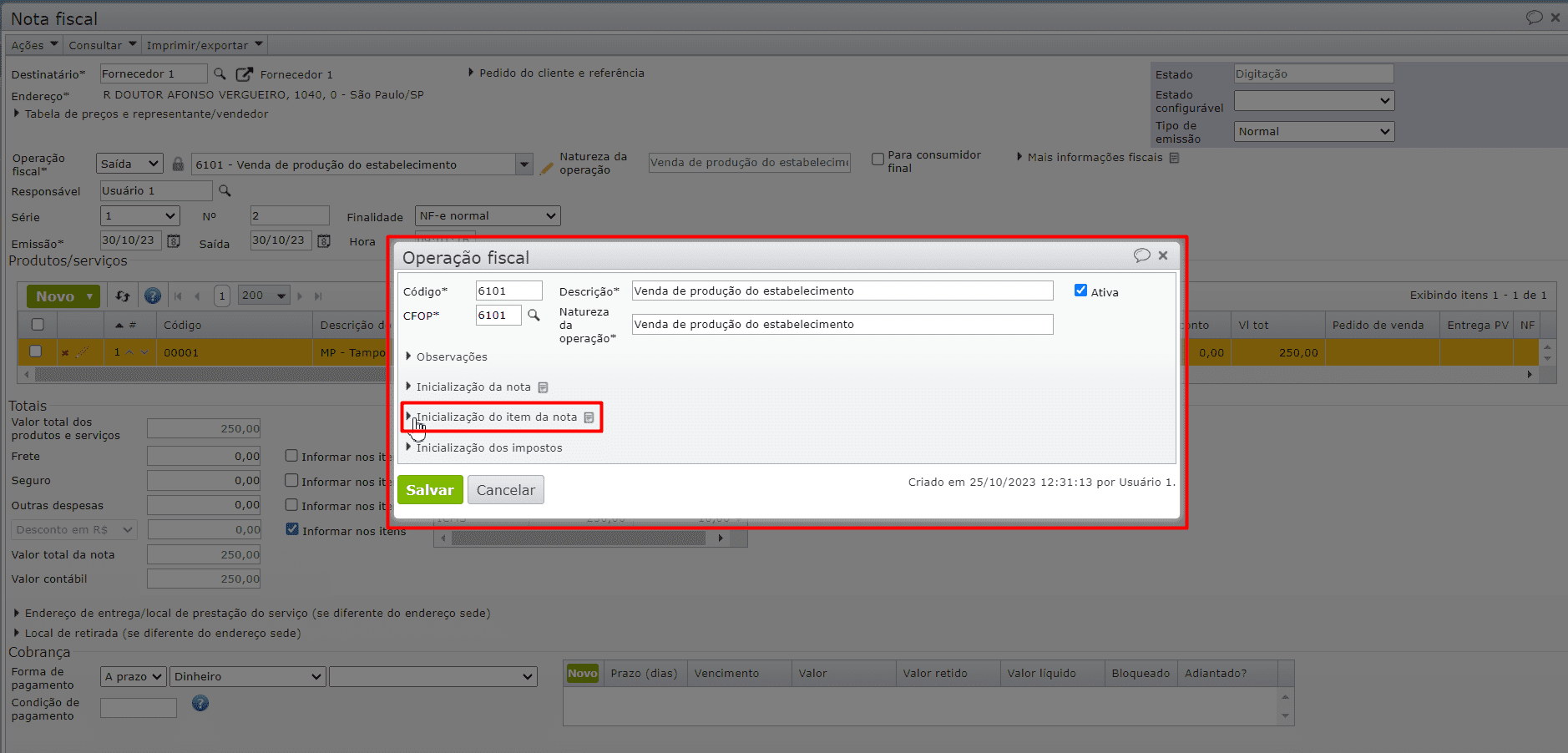Click the pencil icon to edit operação fiscal
This screenshot has height=753, width=1568.
click(x=546, y=167)
